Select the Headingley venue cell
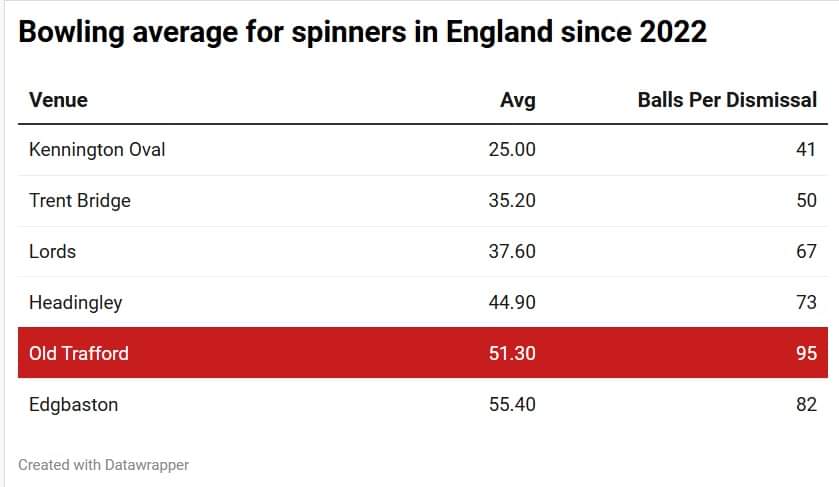The height and width of the screenshot is (487, 839). click(76, 302)
